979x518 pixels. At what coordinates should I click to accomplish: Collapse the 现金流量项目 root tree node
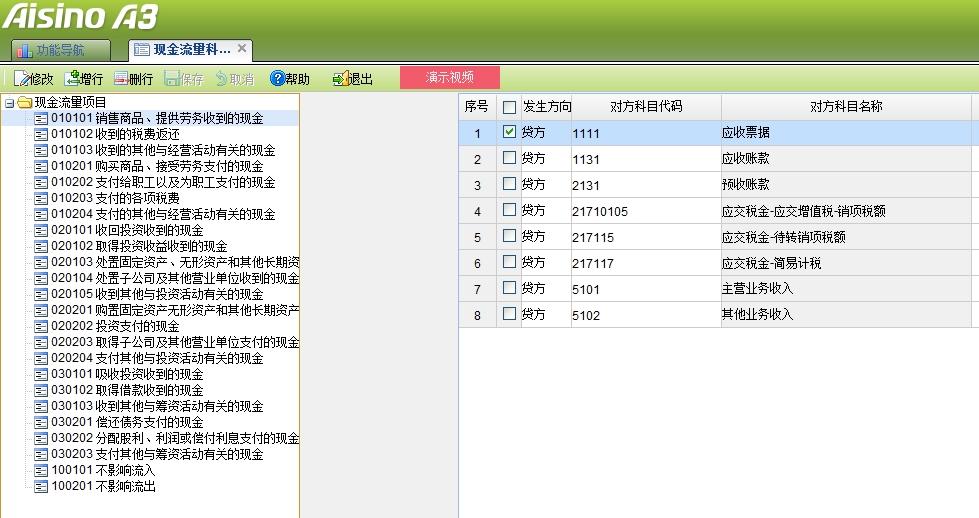9,102
